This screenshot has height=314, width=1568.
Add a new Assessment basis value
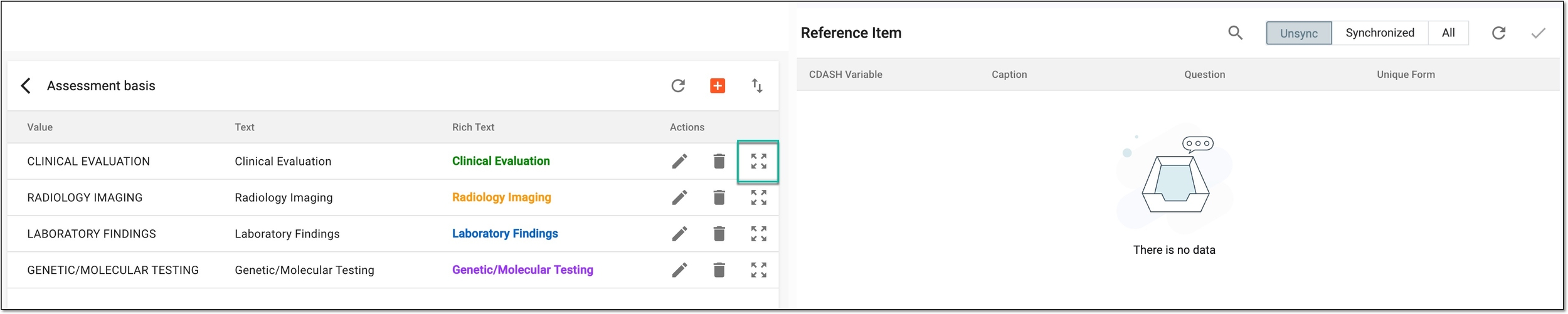tap(718, 86)
